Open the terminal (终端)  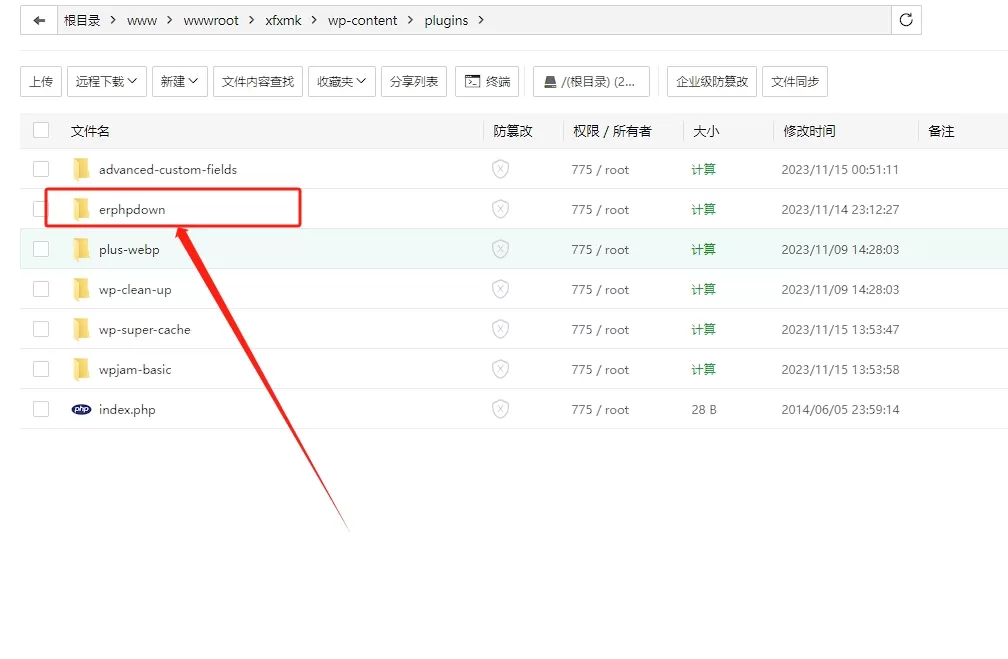point(487,81)
